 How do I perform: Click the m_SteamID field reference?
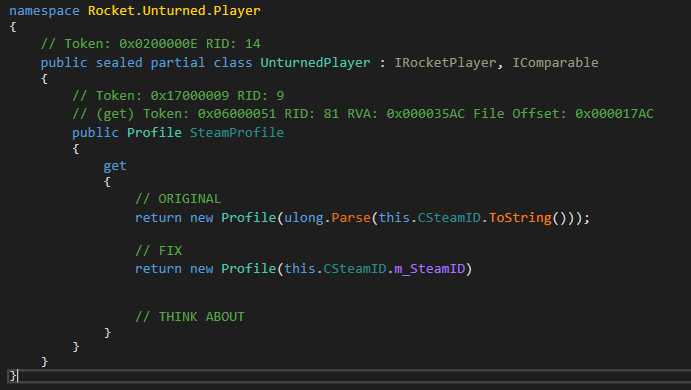coord(430,269)
